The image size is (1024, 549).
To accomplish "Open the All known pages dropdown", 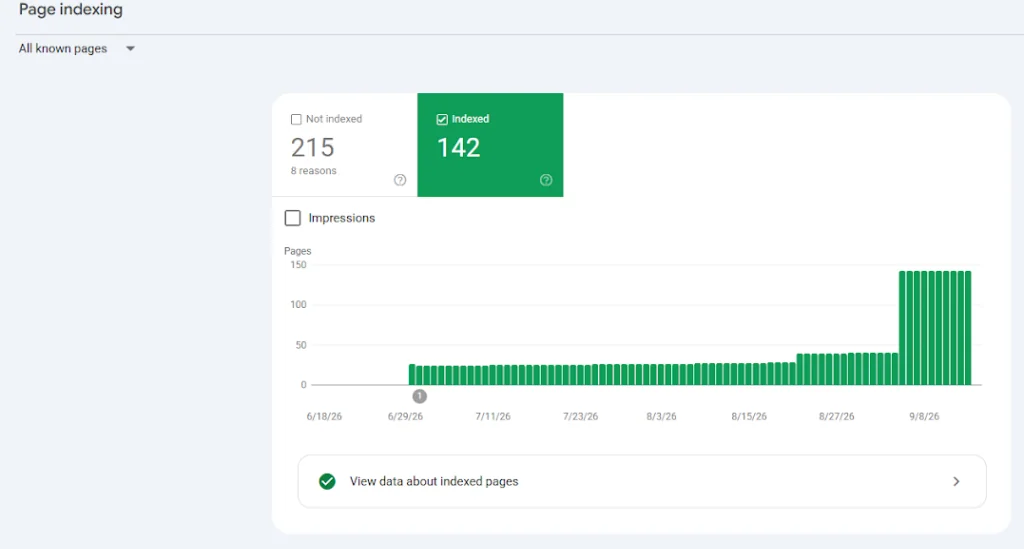I will pos(76,48).
